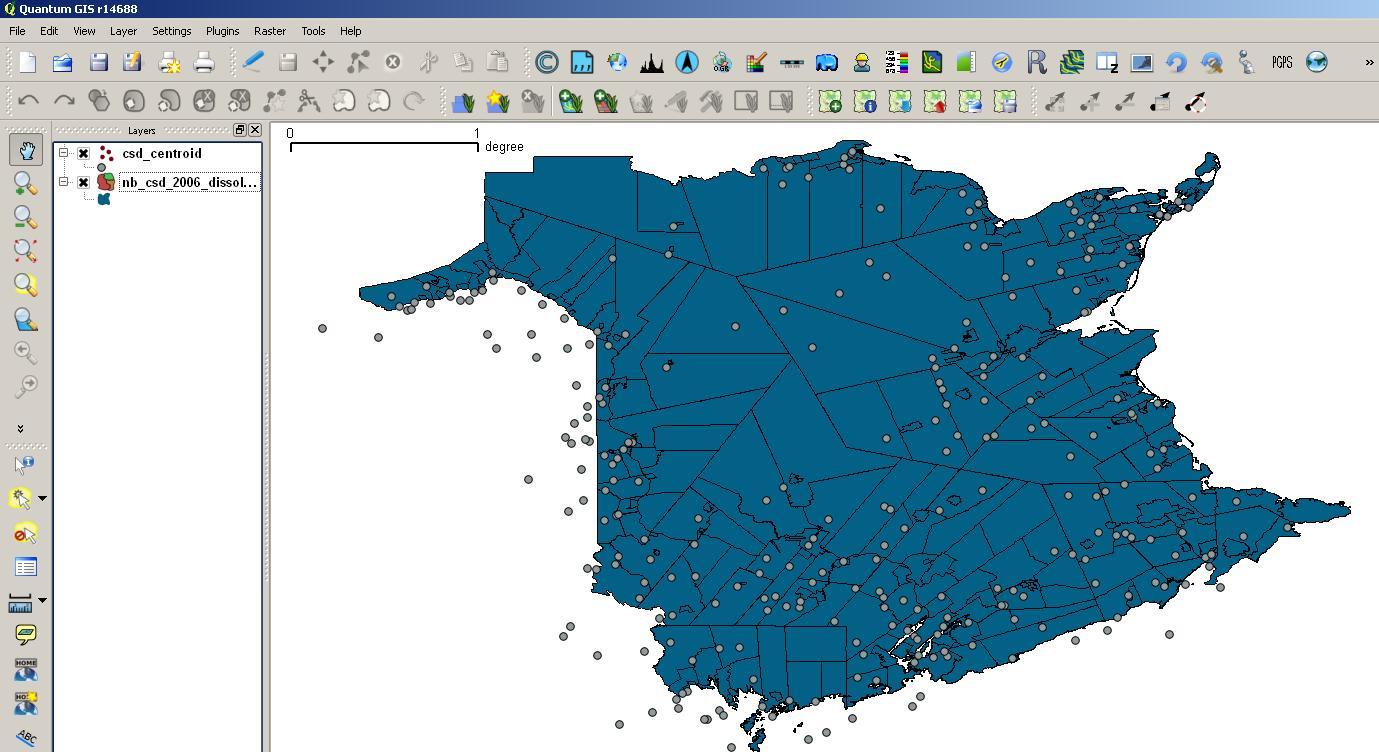Click the Copyright Label plugin icon
Image resolution: width=1379 pixels, height=752 pixels.
547,62
